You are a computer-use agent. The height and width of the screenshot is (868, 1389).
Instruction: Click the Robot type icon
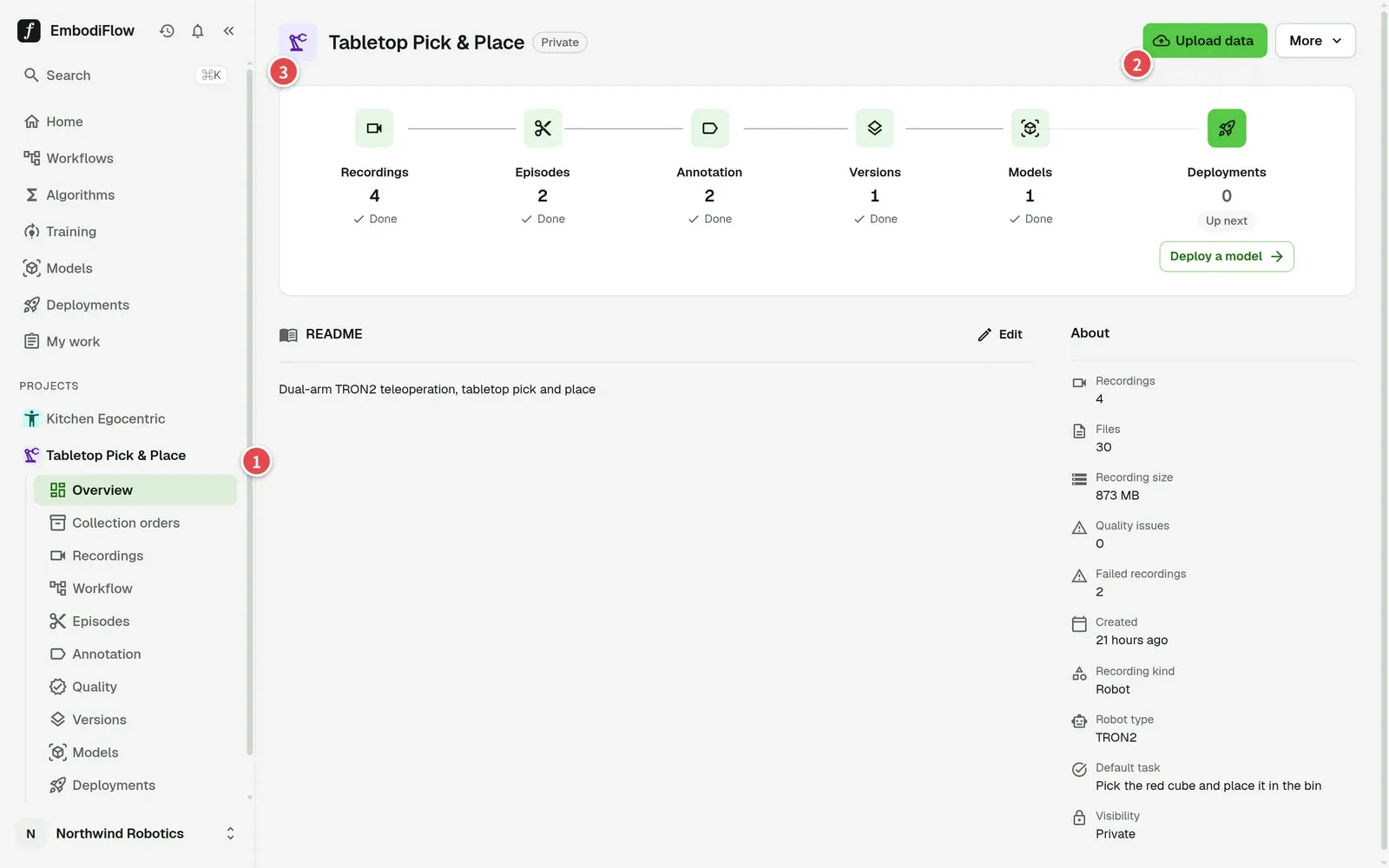[x=1079, y=721]
